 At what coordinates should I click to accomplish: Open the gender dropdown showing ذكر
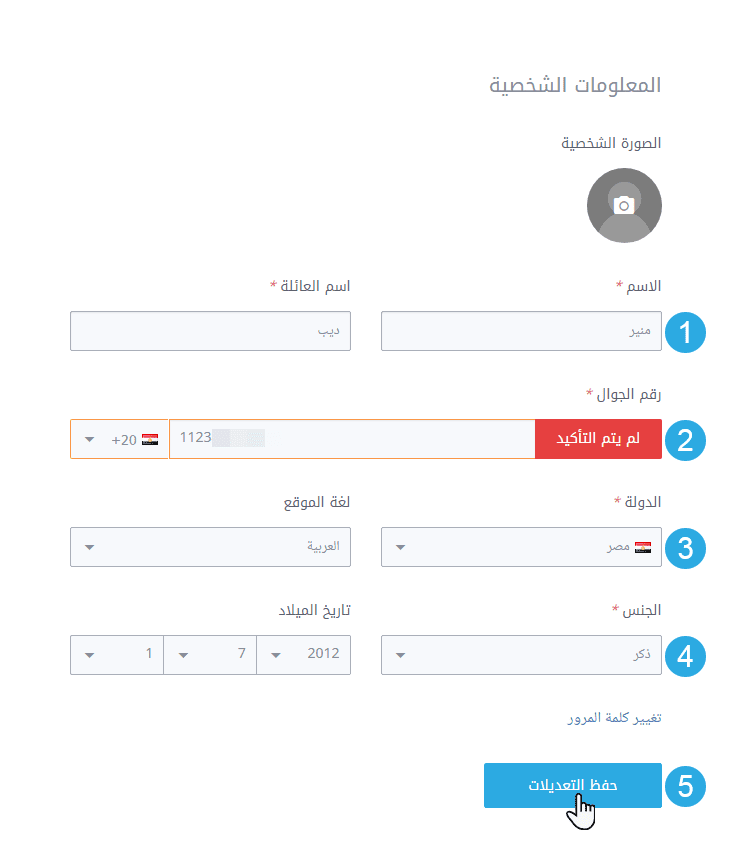click(520, 655)
